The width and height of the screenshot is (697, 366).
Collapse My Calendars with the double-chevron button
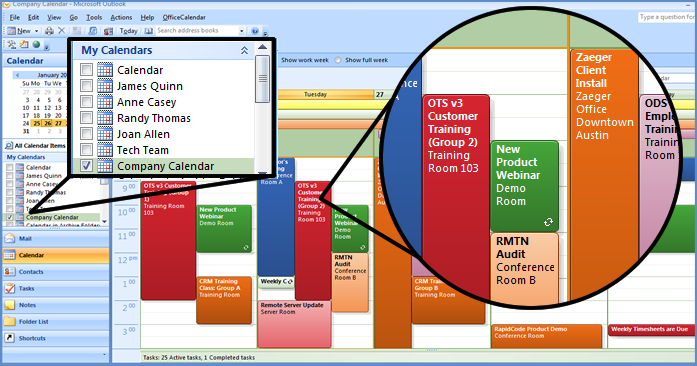click(244, 50)
